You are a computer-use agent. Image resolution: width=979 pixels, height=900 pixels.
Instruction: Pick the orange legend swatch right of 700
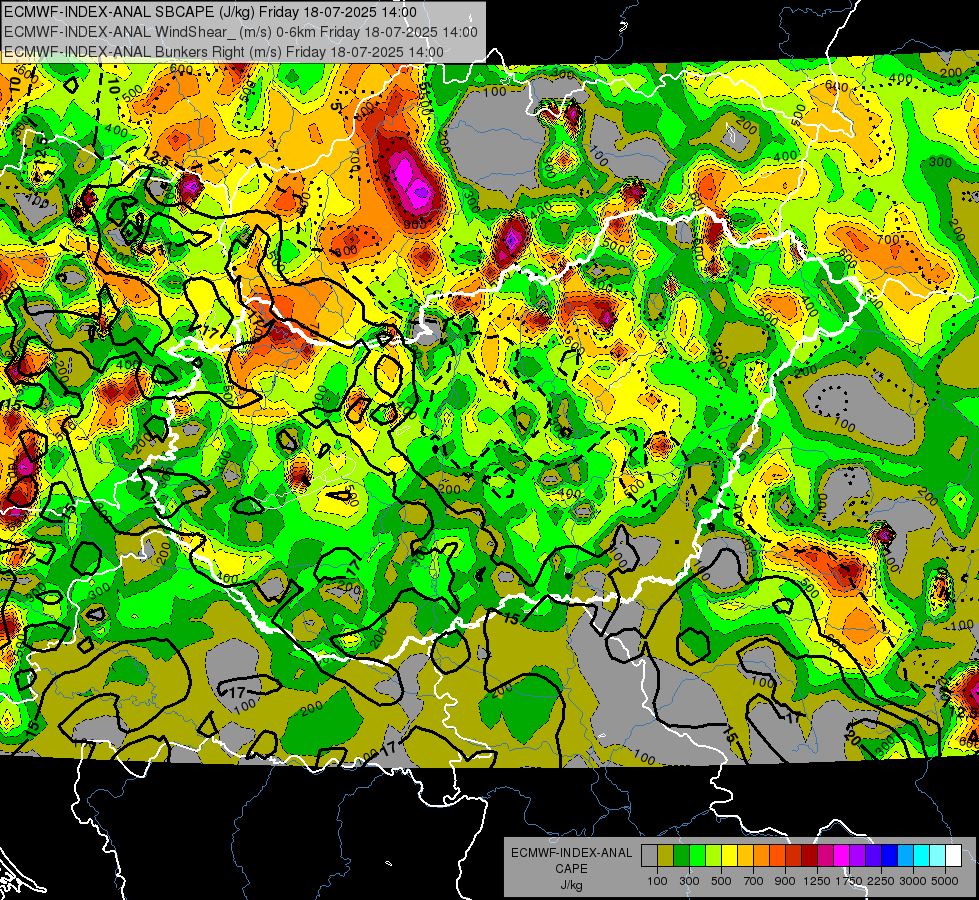761,856
